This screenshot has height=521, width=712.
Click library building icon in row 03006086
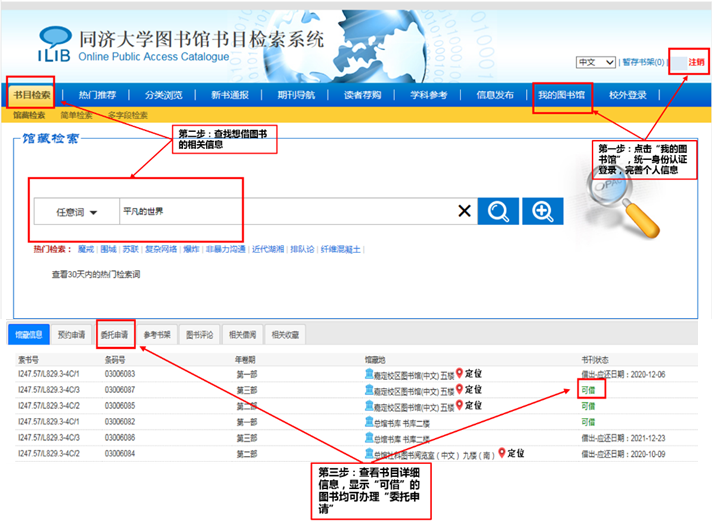369,437
